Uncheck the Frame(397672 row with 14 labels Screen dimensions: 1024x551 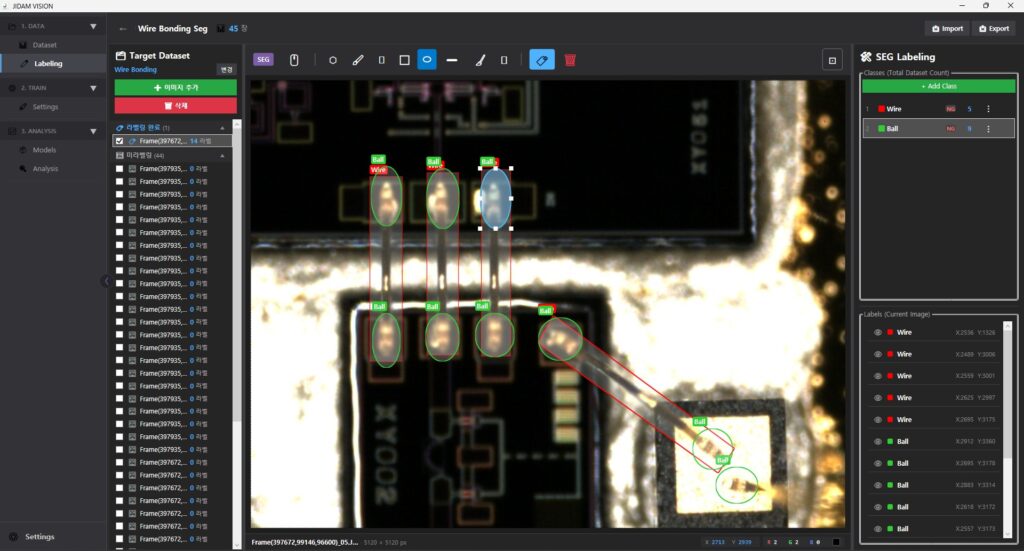pos(120,141)
